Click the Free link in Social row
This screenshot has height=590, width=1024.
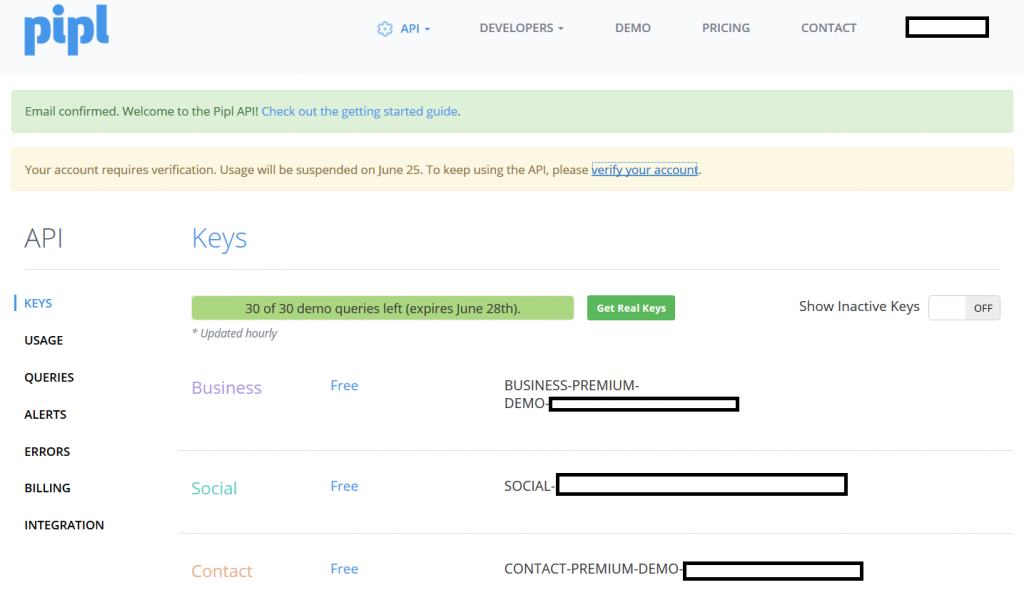pyautogui.click(x=344, y=486)
